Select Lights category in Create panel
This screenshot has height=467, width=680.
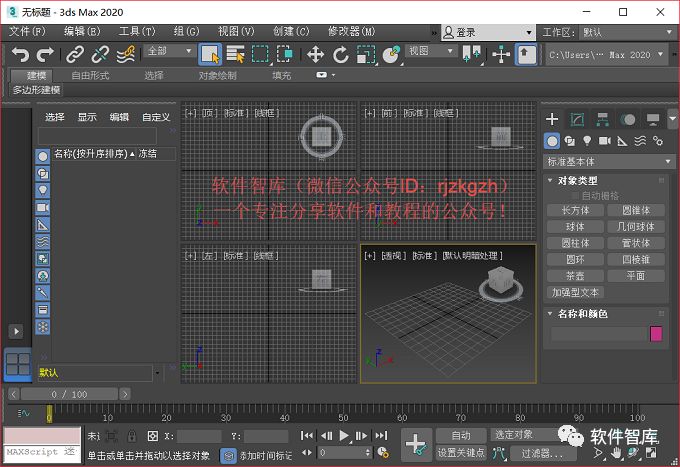(x=587, y=141)
